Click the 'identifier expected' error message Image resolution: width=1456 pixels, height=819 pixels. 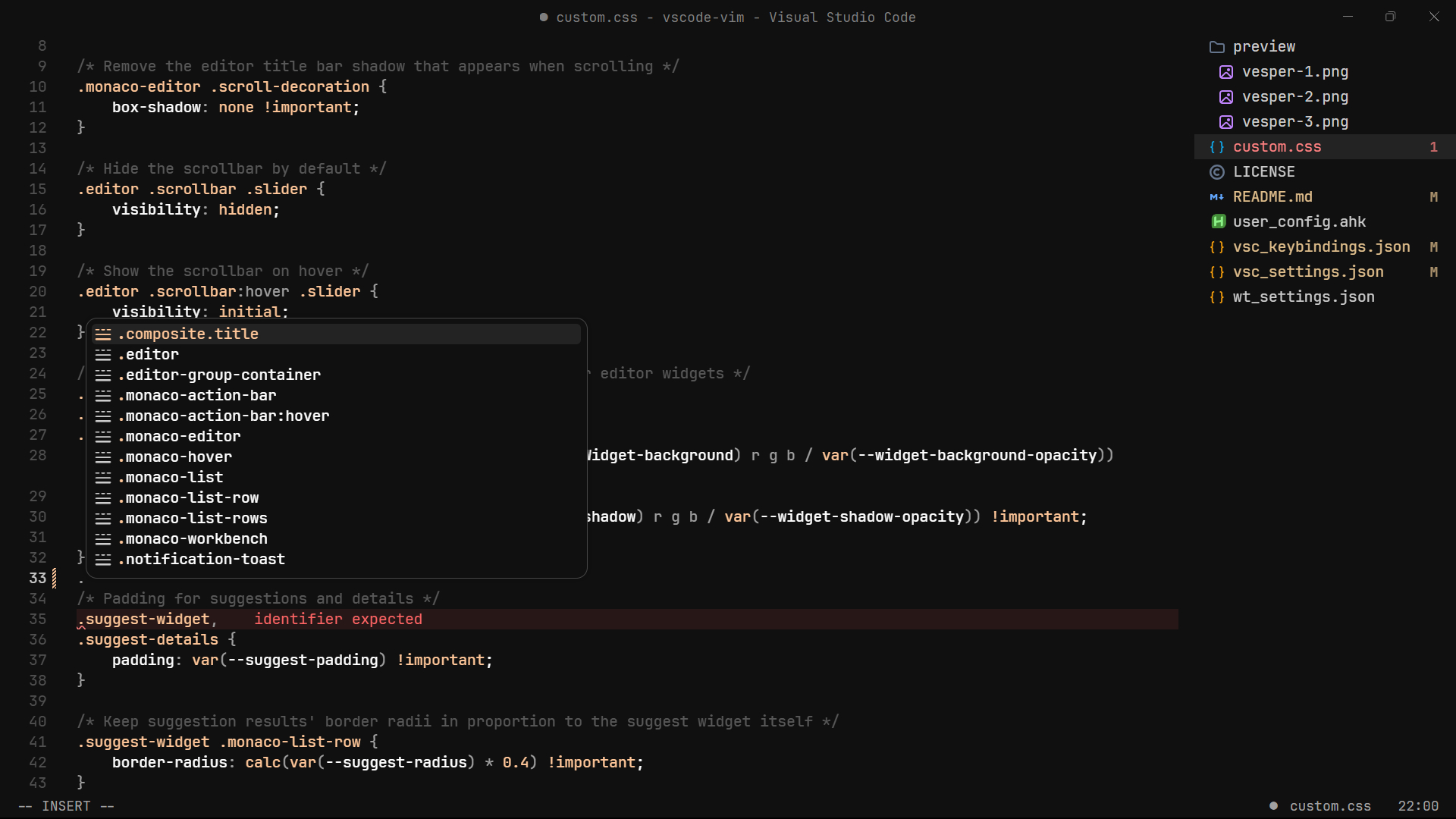click(338, 620)
